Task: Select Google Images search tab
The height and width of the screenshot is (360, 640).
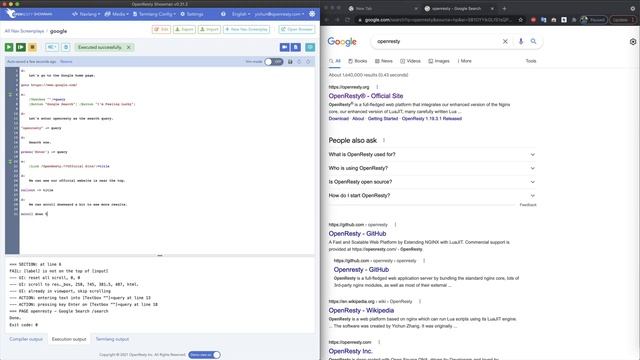Action: coord(439,61)
